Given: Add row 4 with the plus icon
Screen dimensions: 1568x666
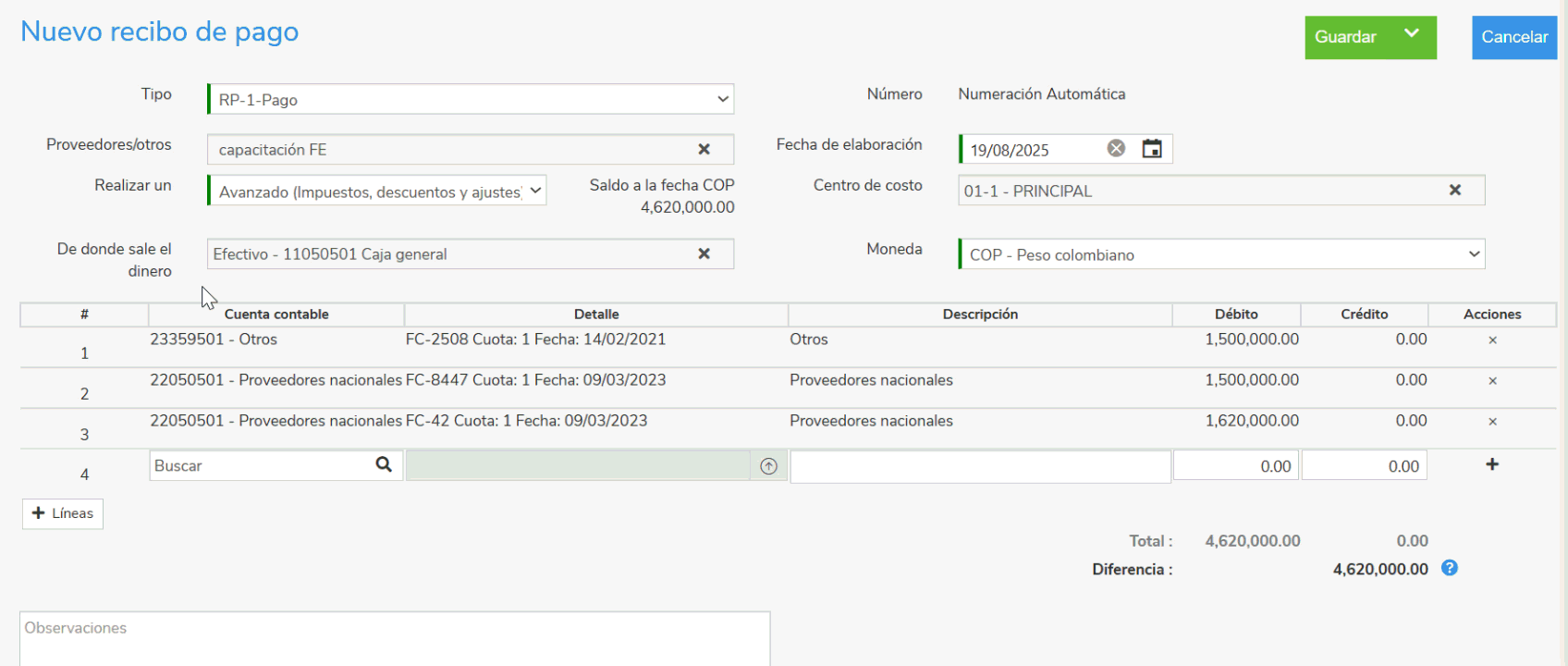Looking at the screenshot, I should pyautogui.click(x=1492, y=464).
